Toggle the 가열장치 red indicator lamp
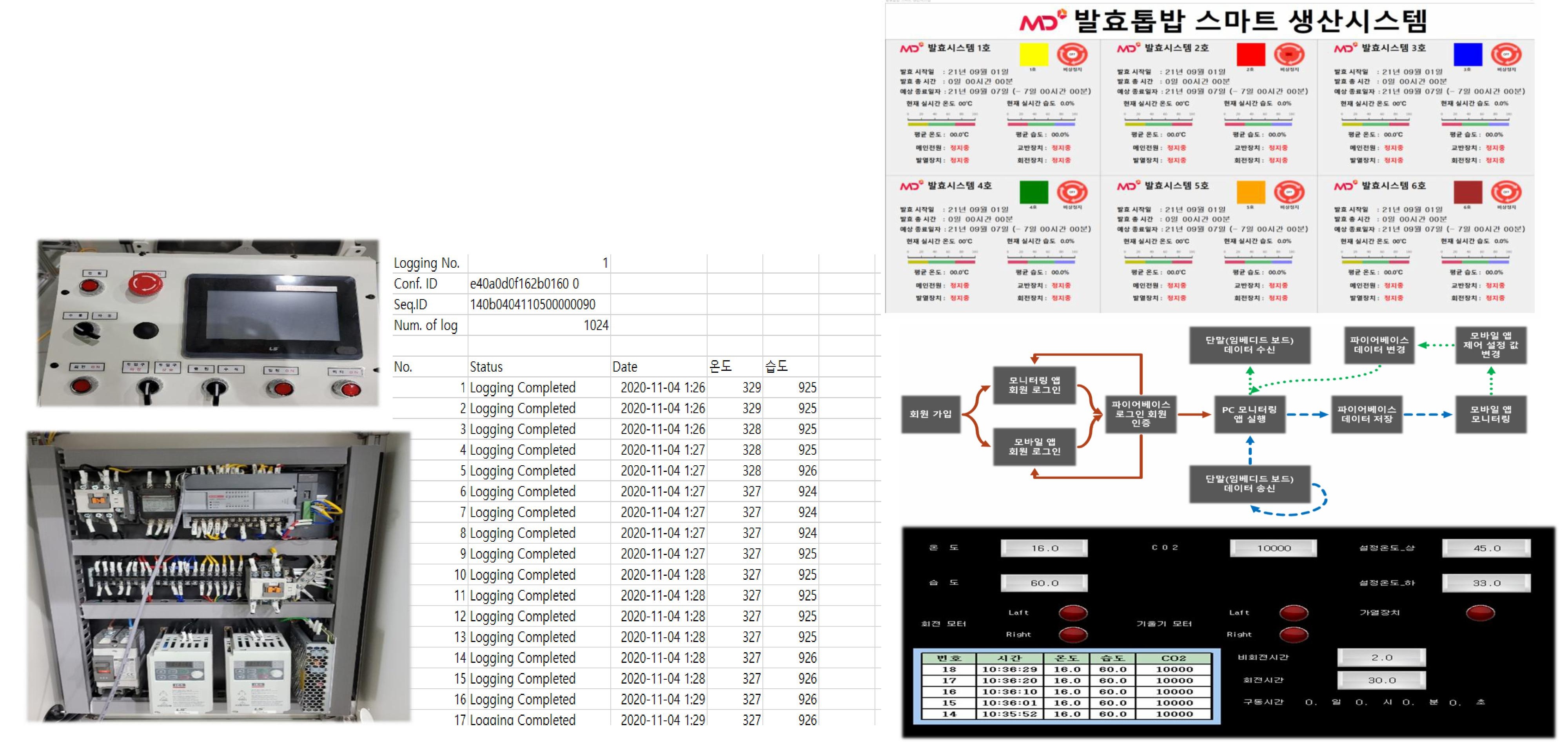The image size is (1568, 742). pyautogui.click(x=1480, y=612)
